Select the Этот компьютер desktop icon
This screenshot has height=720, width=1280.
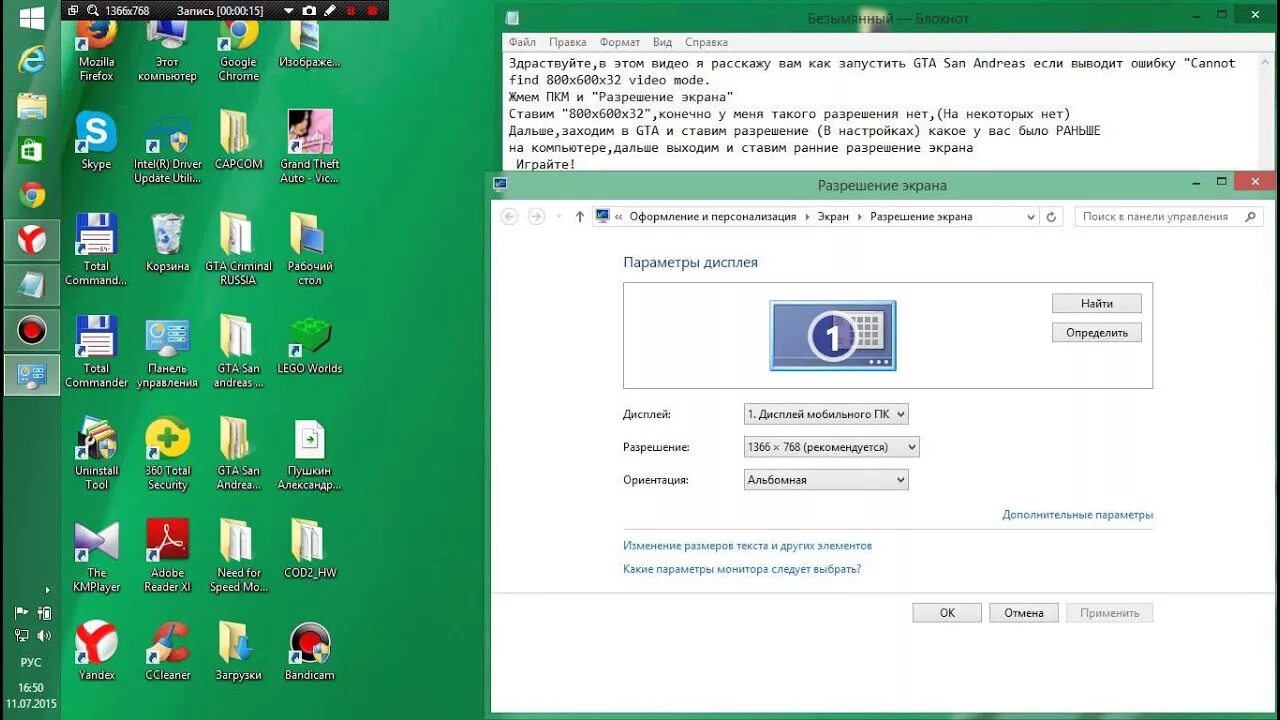click(x=167, y=52)
